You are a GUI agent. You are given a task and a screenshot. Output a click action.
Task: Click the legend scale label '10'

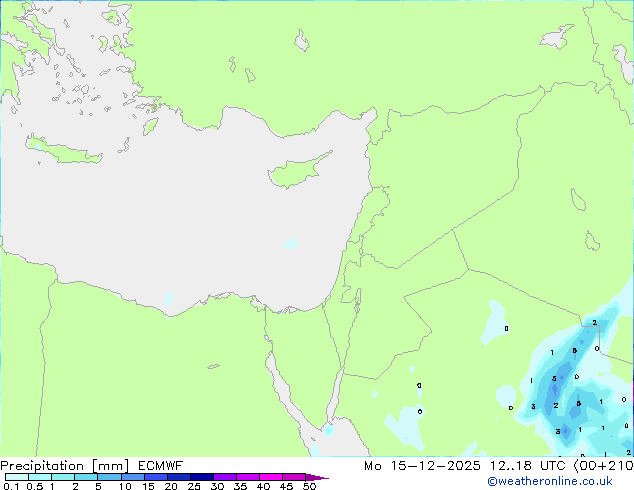coord(125,486)
